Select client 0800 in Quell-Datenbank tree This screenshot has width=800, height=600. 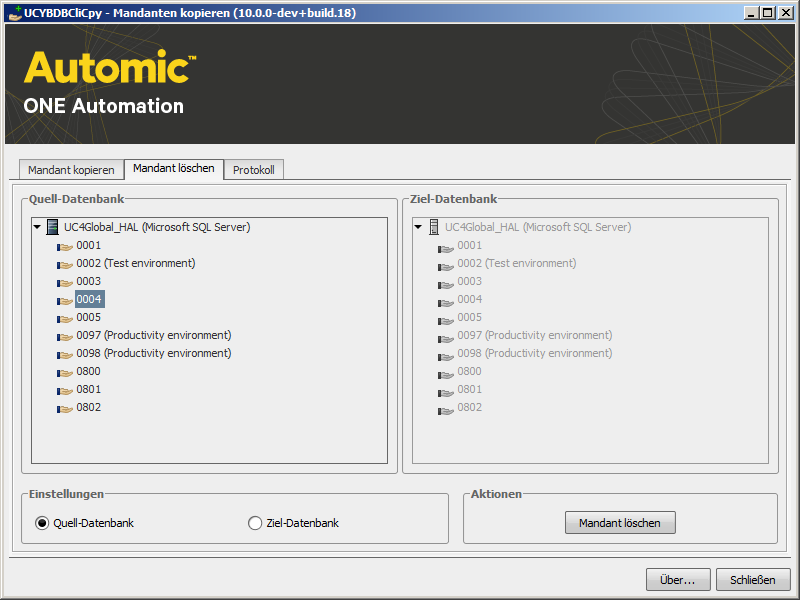tap(89, 371)
